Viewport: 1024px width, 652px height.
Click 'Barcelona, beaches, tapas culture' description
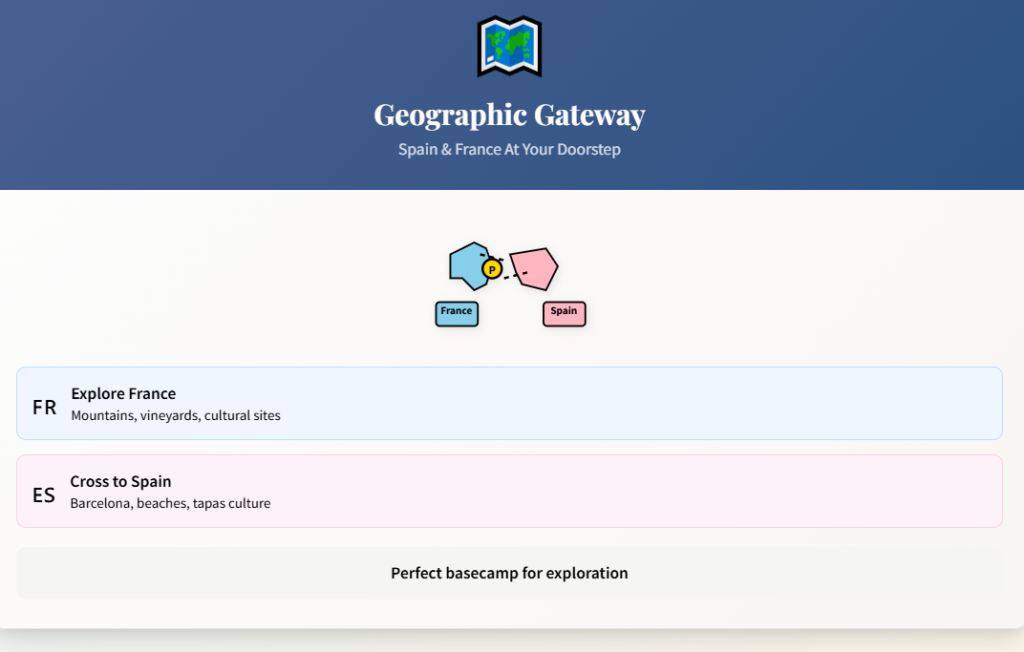(x=170, y=503)
